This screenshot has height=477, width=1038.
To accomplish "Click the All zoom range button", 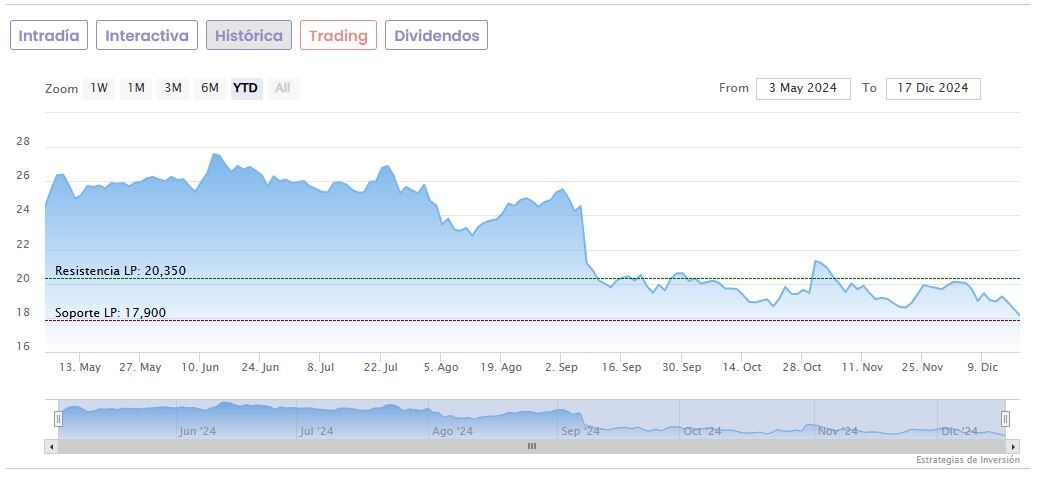I will 283,88.
